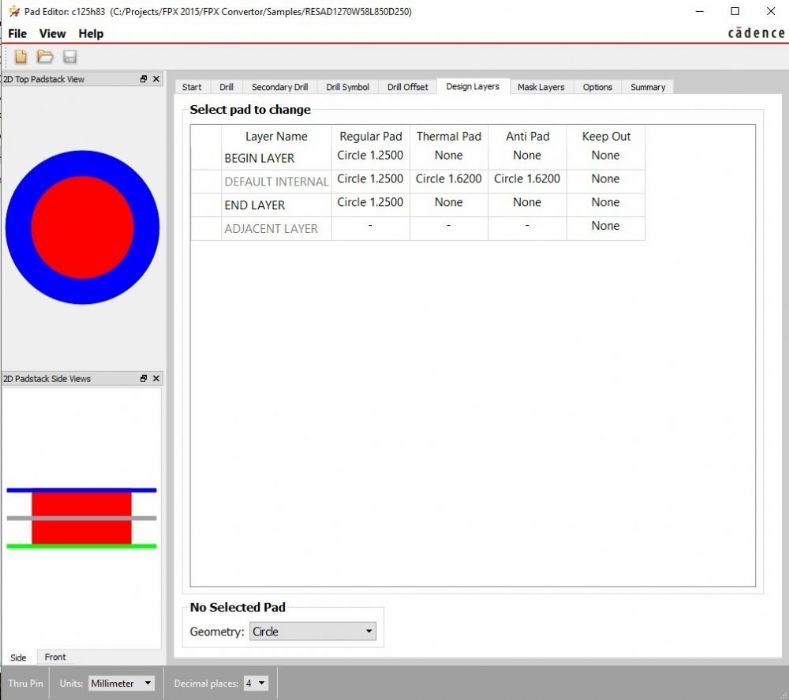Undock the 2D Padstack Side Views panel
Screen dimensions: 789x700
coord(143,379)
